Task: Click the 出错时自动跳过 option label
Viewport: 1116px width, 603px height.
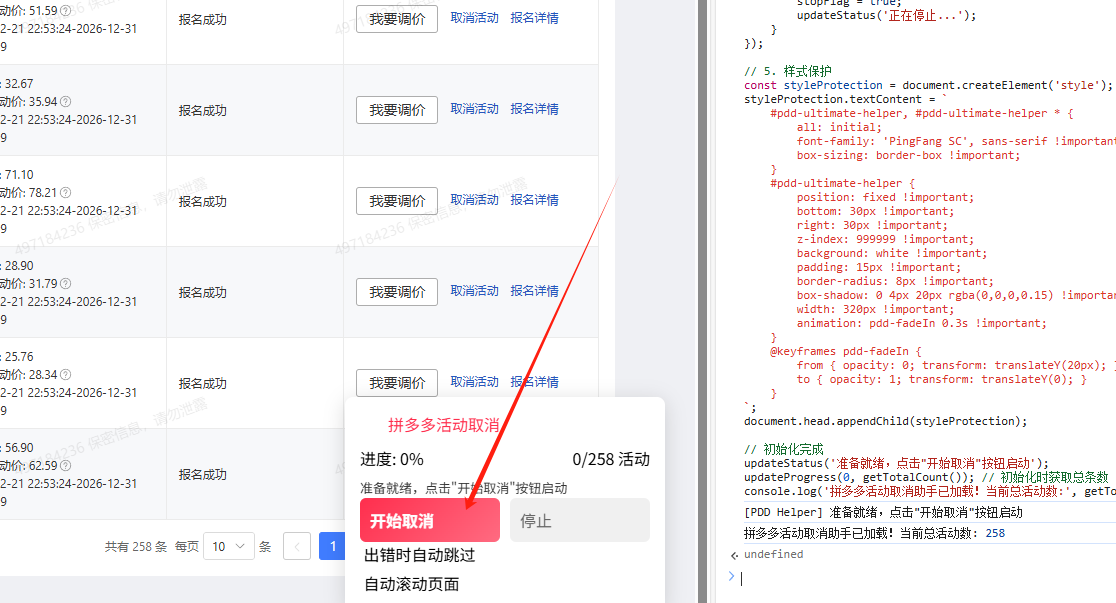Action: [x=419, y=555]
